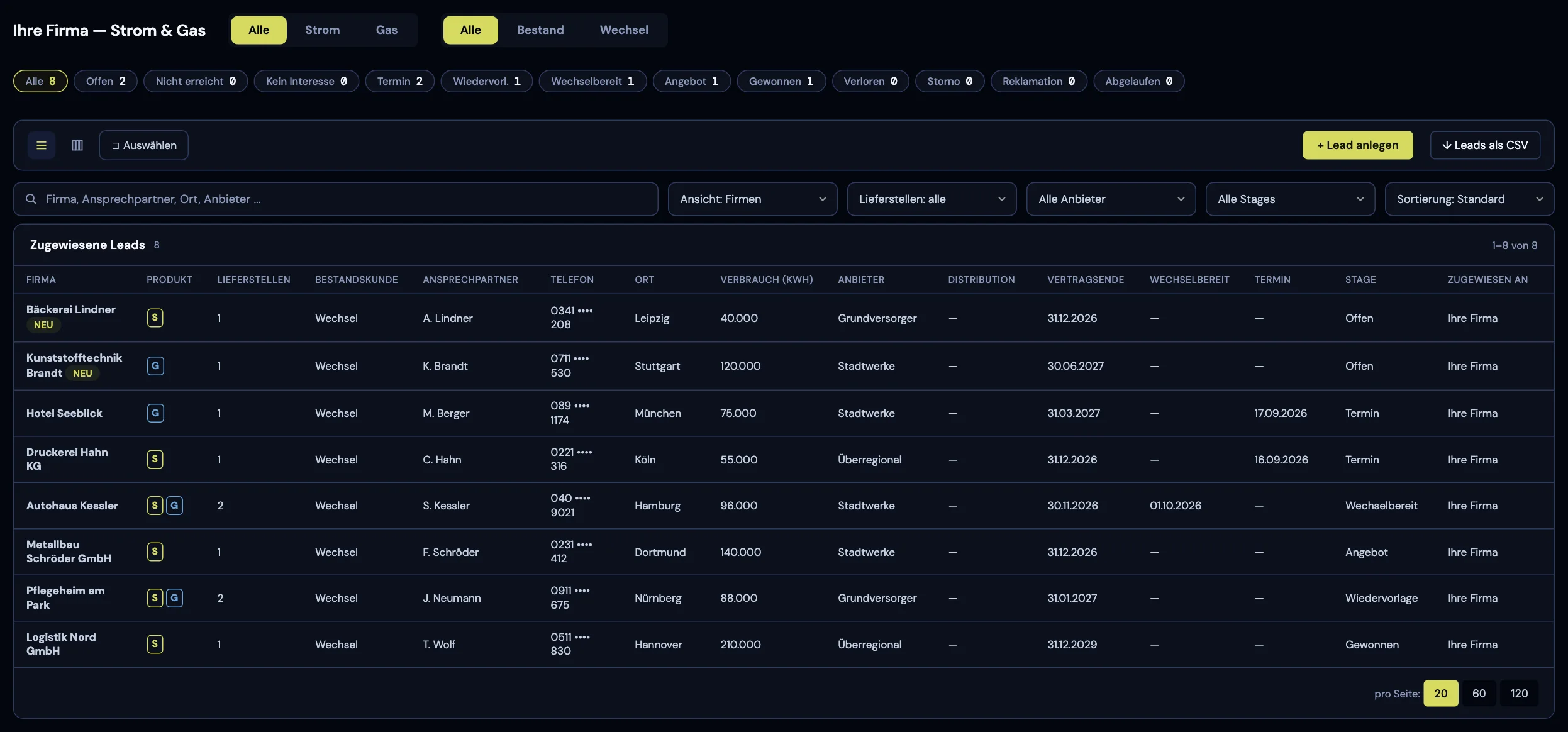
Task: Export Leads als CSV
Action: 1485,145
